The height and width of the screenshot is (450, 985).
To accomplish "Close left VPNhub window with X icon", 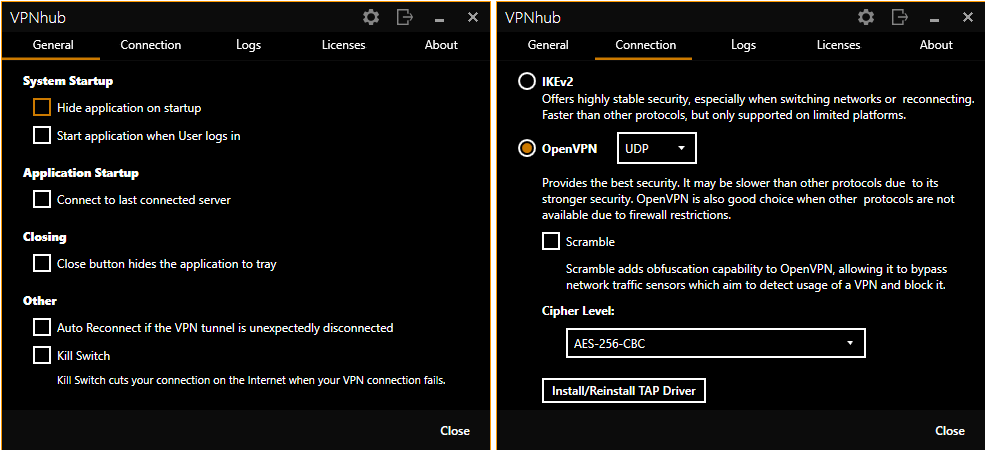I will click(473, 18).
